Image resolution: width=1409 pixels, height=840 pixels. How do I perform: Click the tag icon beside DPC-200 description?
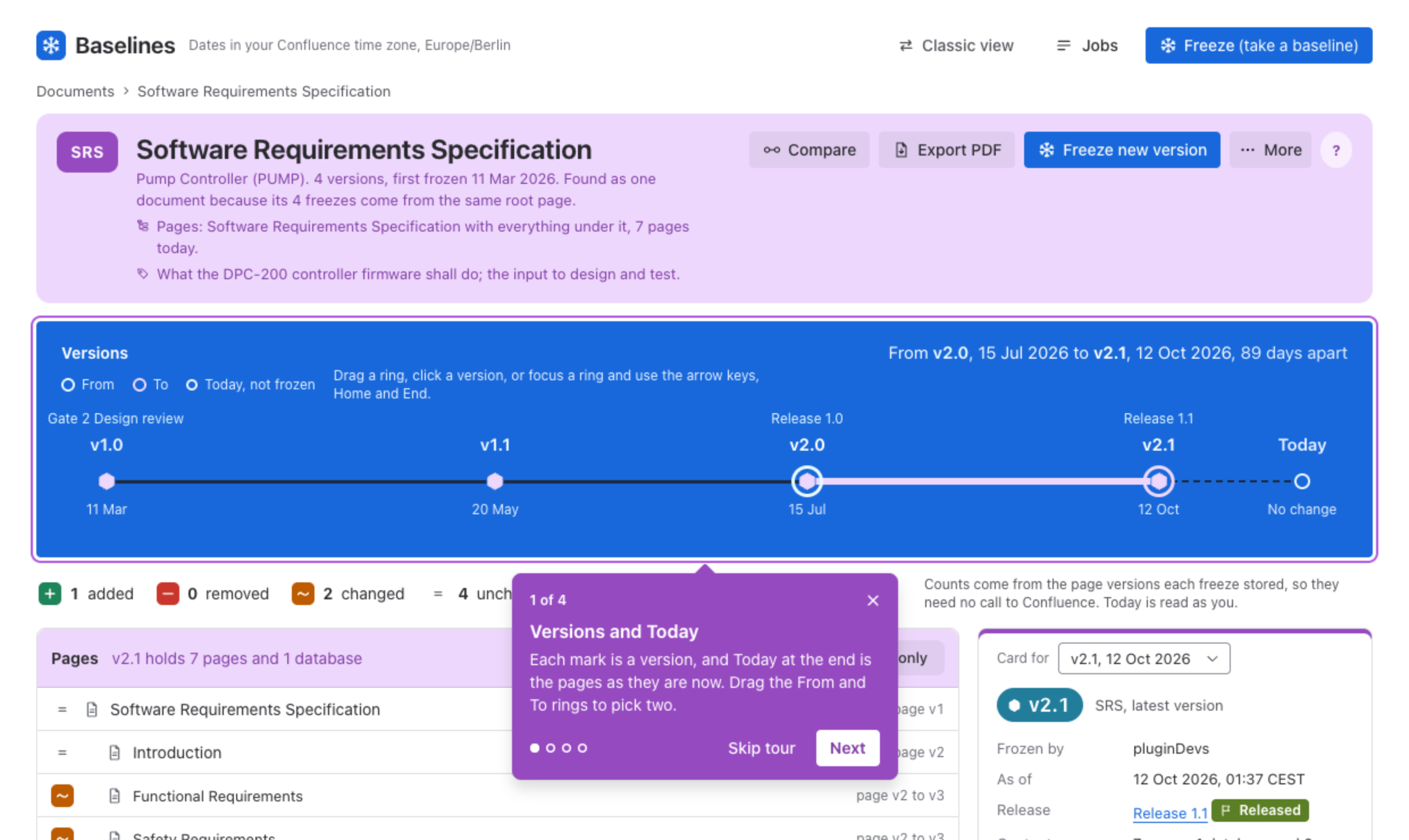tap(142, 274)
